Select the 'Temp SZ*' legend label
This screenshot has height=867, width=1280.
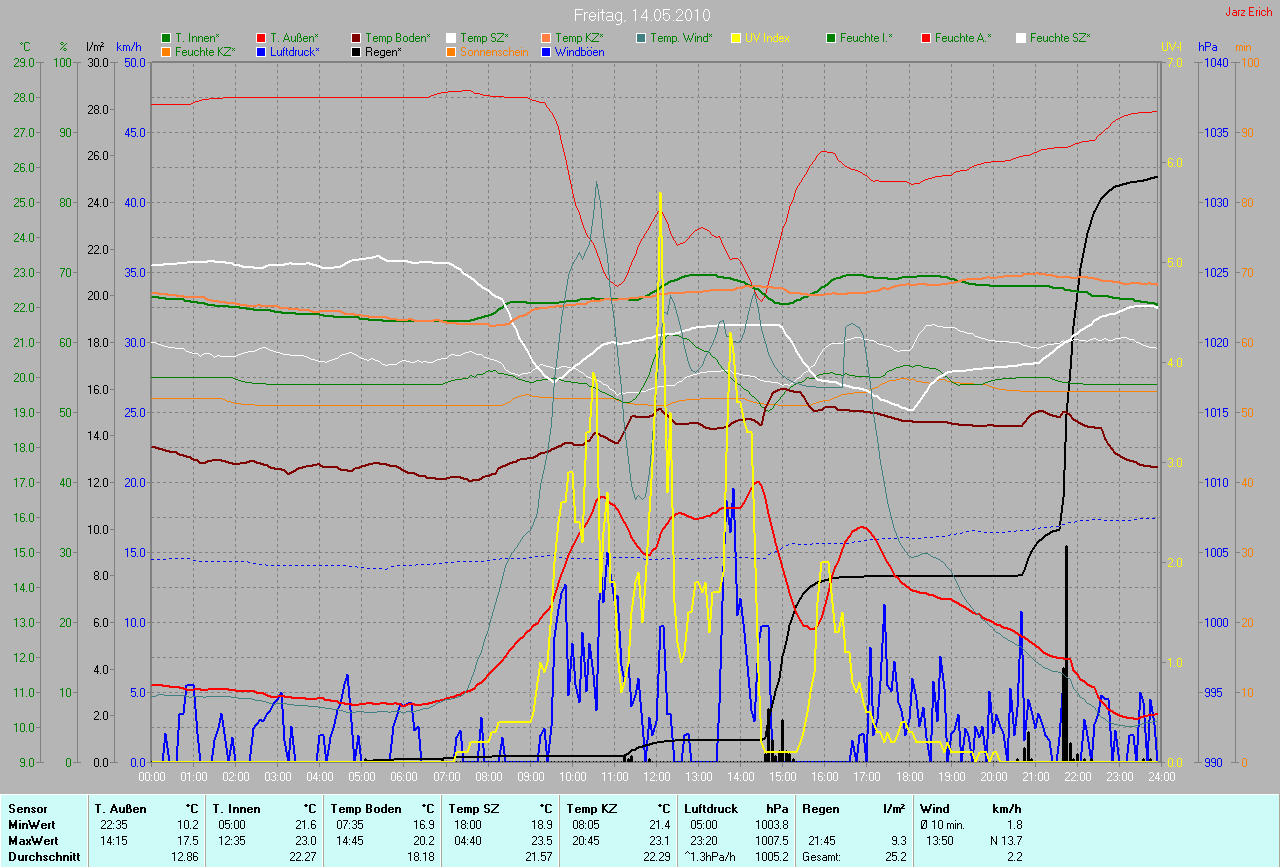485,38
